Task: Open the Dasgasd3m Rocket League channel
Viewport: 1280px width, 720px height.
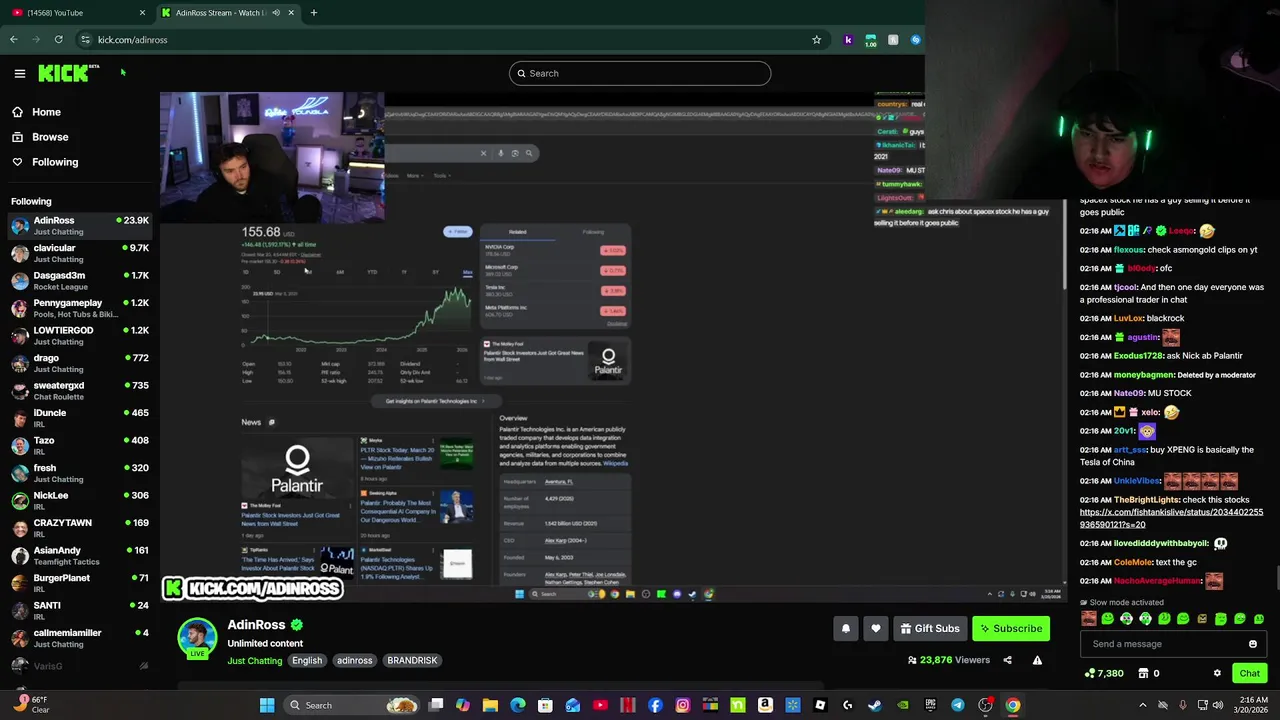Action: 80,281
